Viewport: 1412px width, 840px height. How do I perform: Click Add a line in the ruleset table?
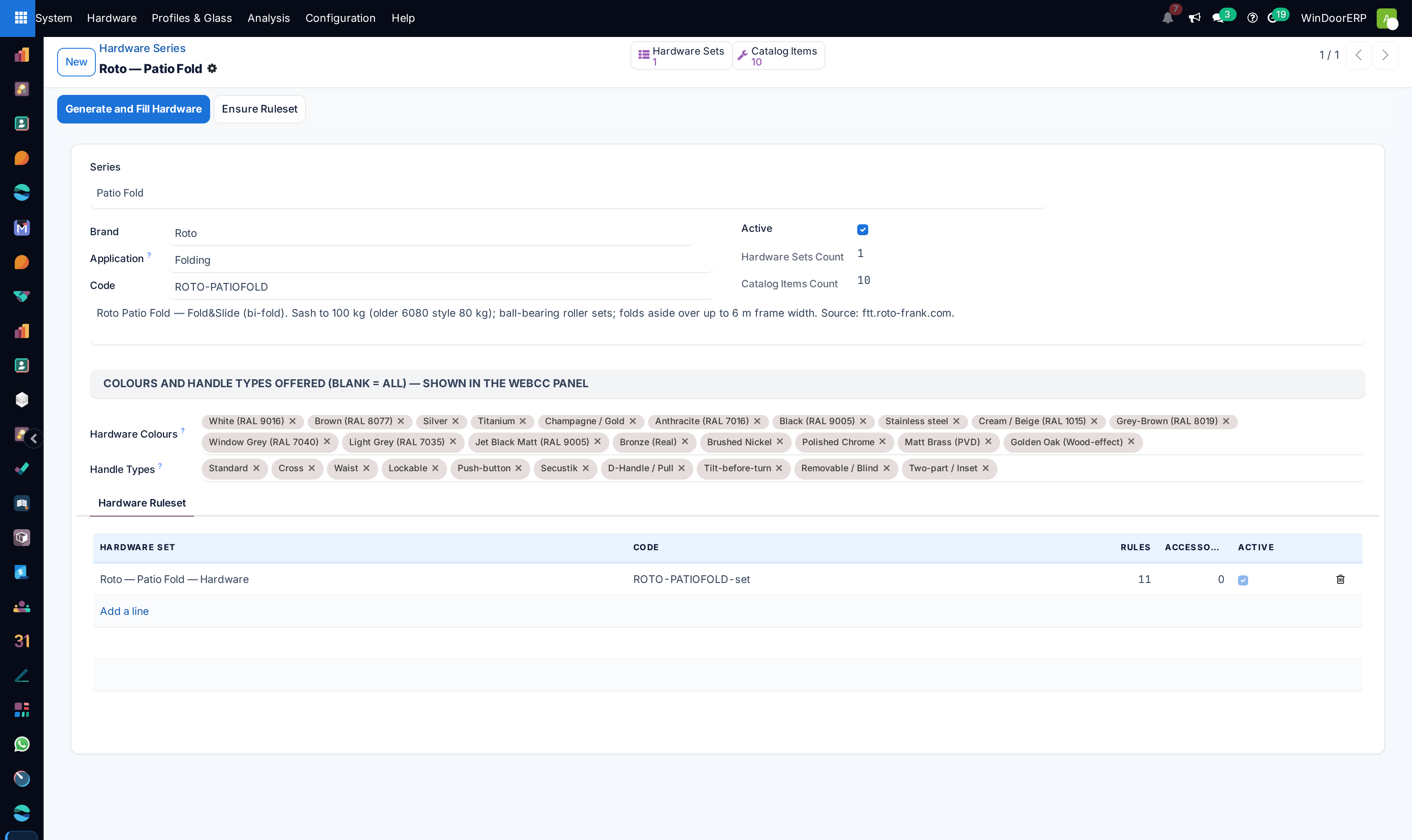point(125,612)
